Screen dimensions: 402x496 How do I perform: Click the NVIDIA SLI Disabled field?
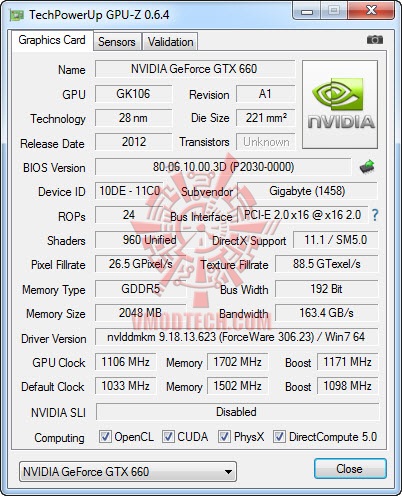237,412
